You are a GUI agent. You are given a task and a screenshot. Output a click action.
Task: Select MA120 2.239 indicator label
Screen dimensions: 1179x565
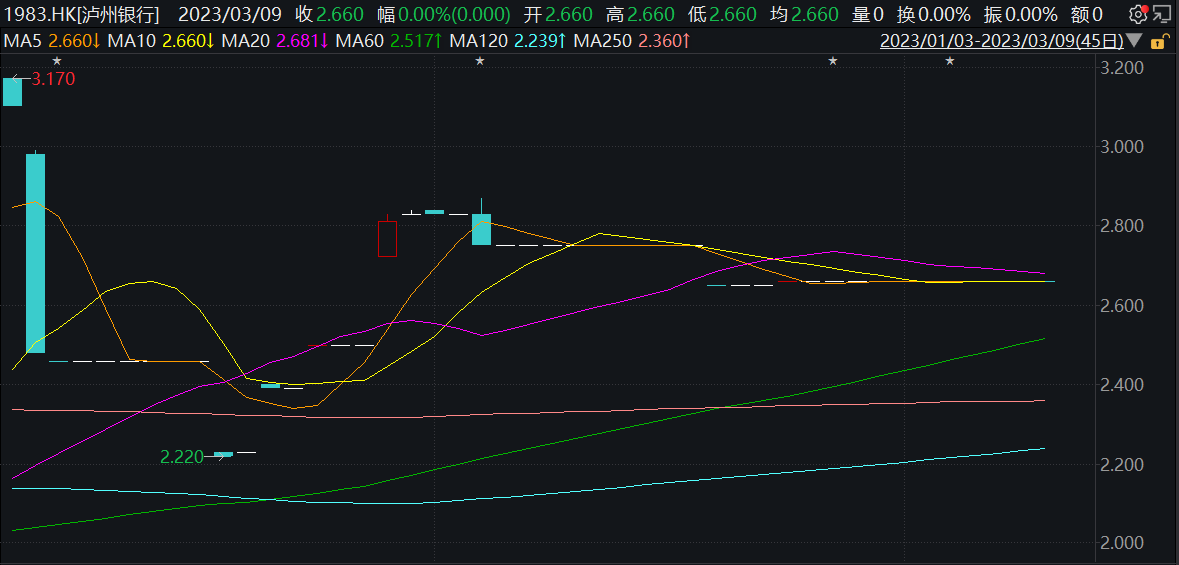[508, 41]
